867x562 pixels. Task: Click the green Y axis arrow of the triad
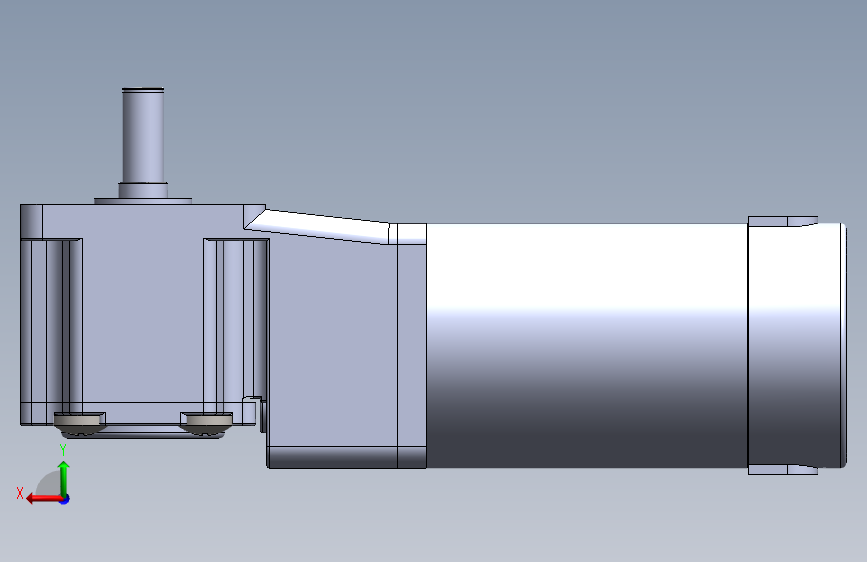[x=64, y=478]
